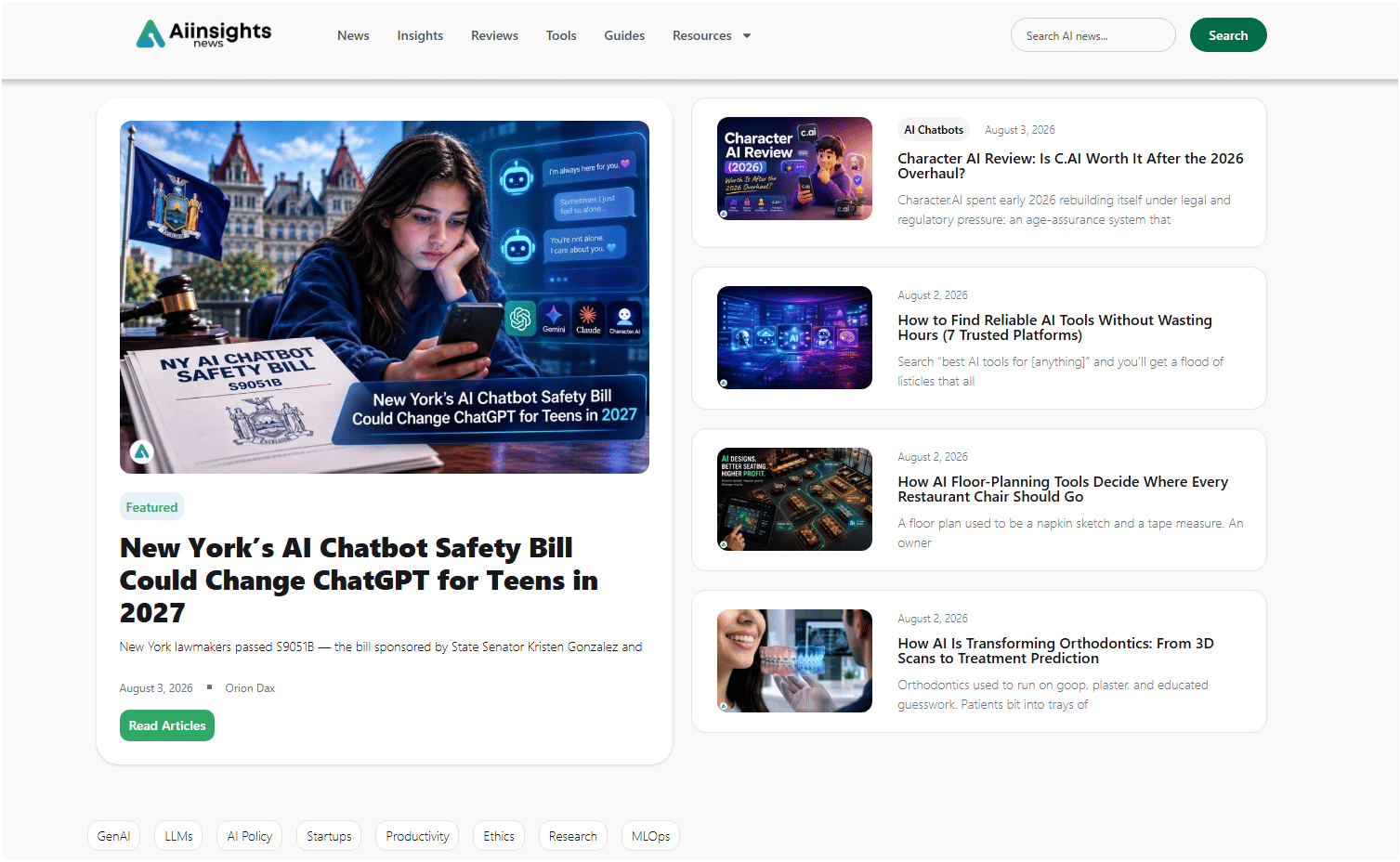Click the excerpt starting Orthodontics used to run
1400x862 pixels.
pos(1053,695)
